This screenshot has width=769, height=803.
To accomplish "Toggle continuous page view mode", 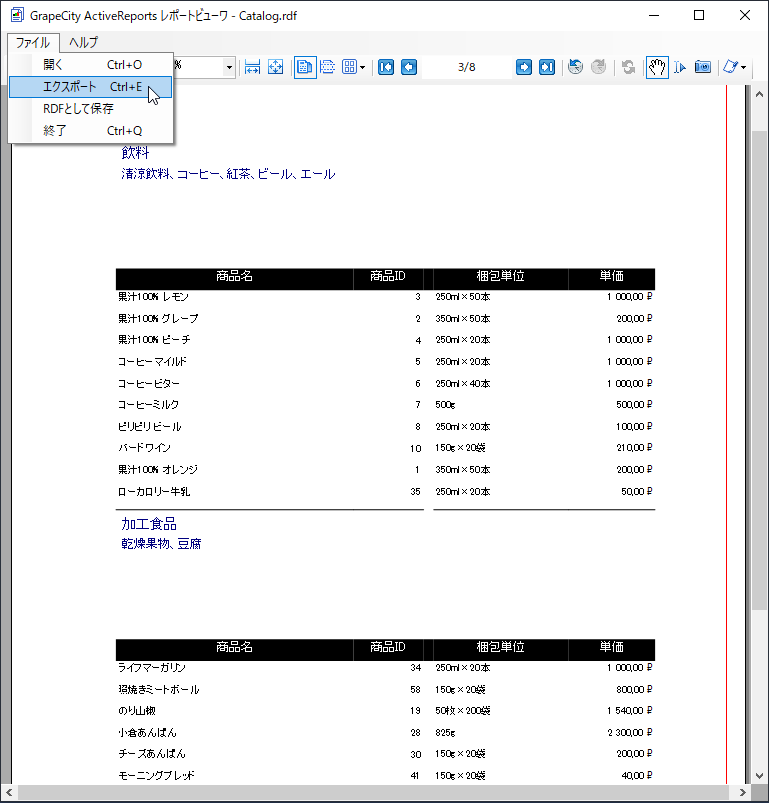I will 327,67.
